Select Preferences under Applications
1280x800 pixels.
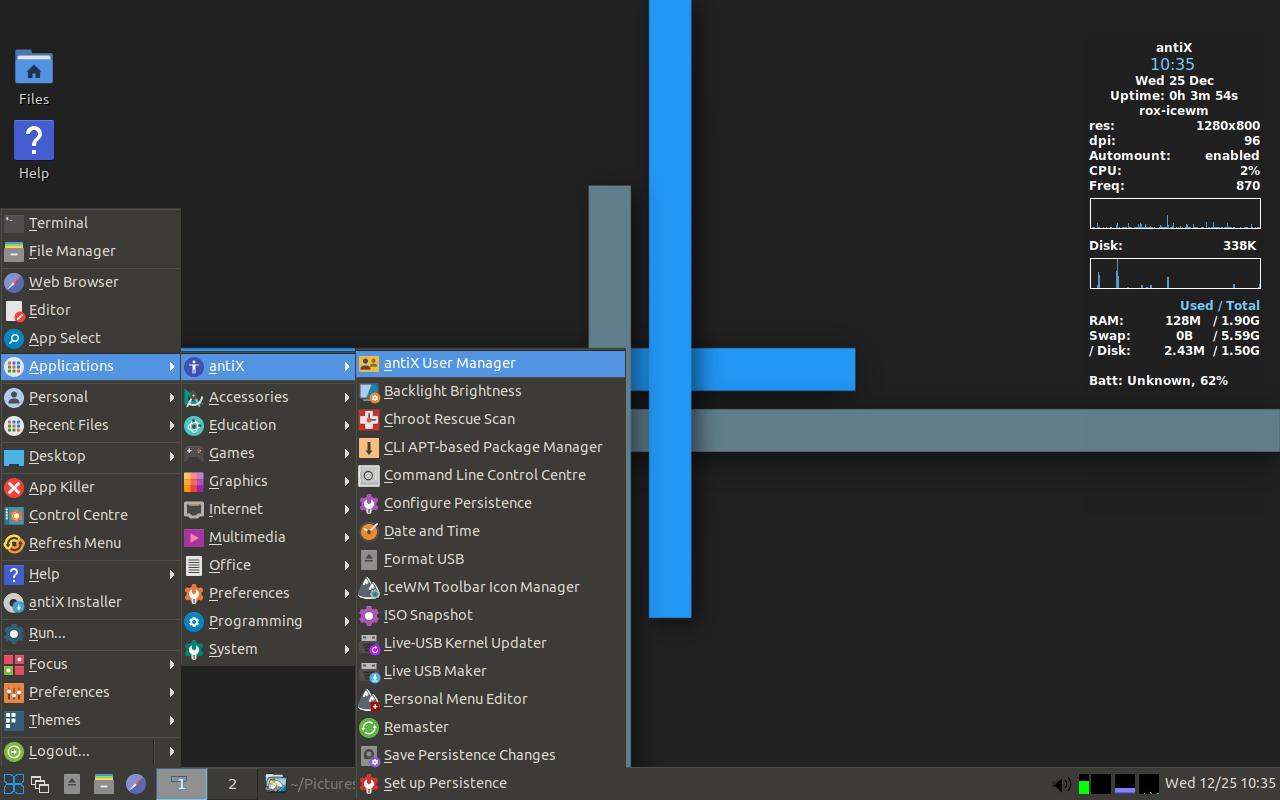point(268,593)
